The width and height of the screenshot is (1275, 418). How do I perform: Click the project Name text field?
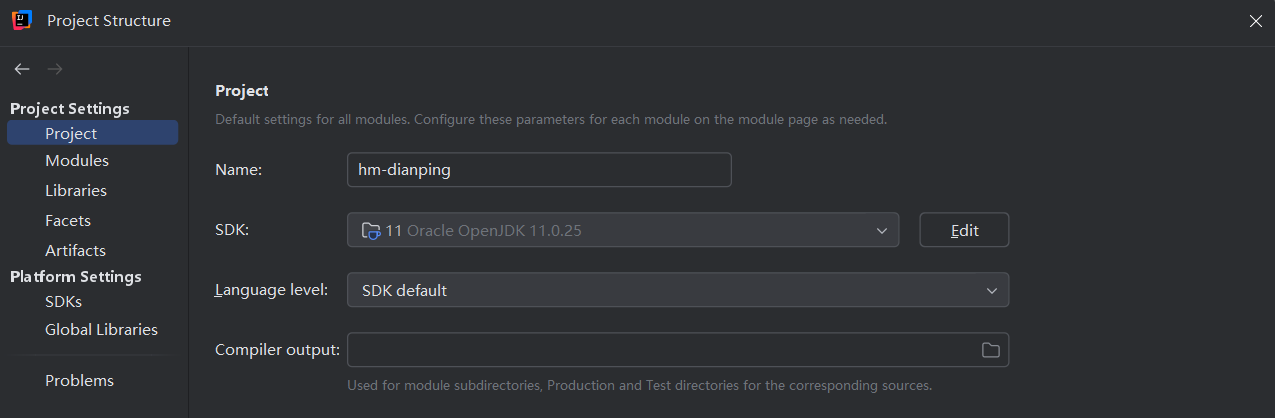pos(538,170)
